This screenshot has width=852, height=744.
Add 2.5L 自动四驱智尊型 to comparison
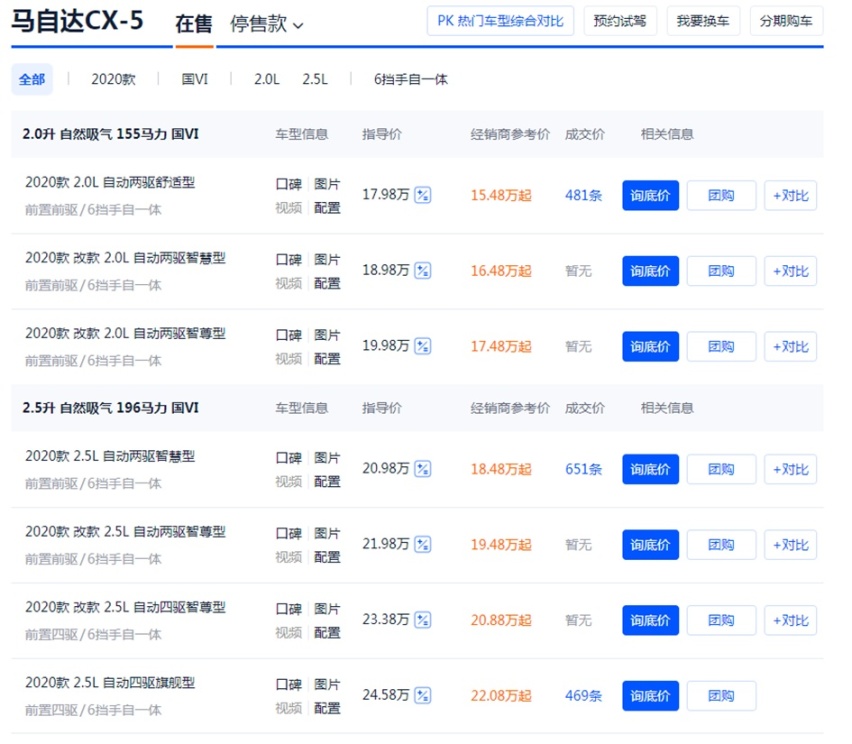click(x=791, y=620)
